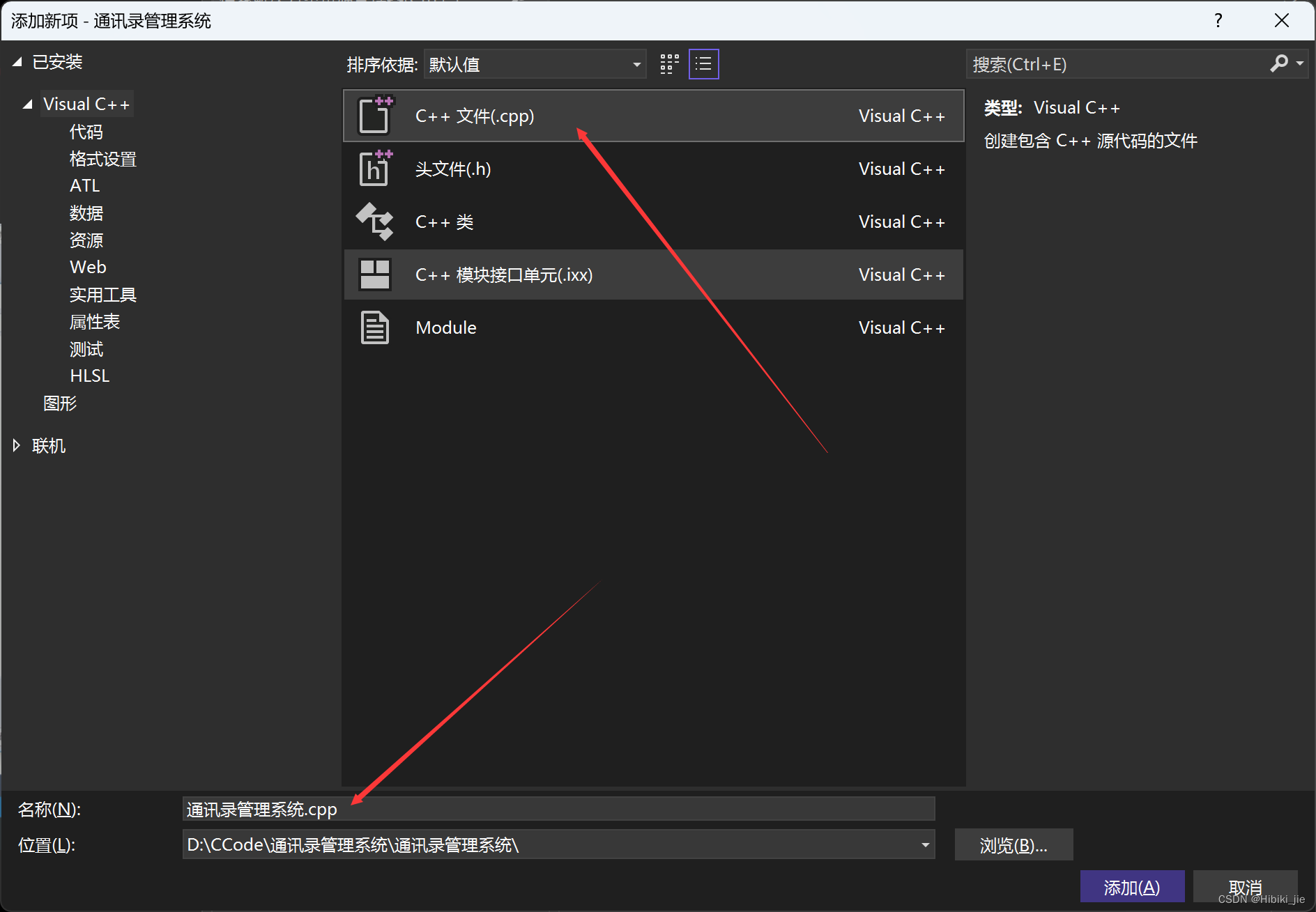
Task: Select the 代码 category
Action: [x=86, y=132]
